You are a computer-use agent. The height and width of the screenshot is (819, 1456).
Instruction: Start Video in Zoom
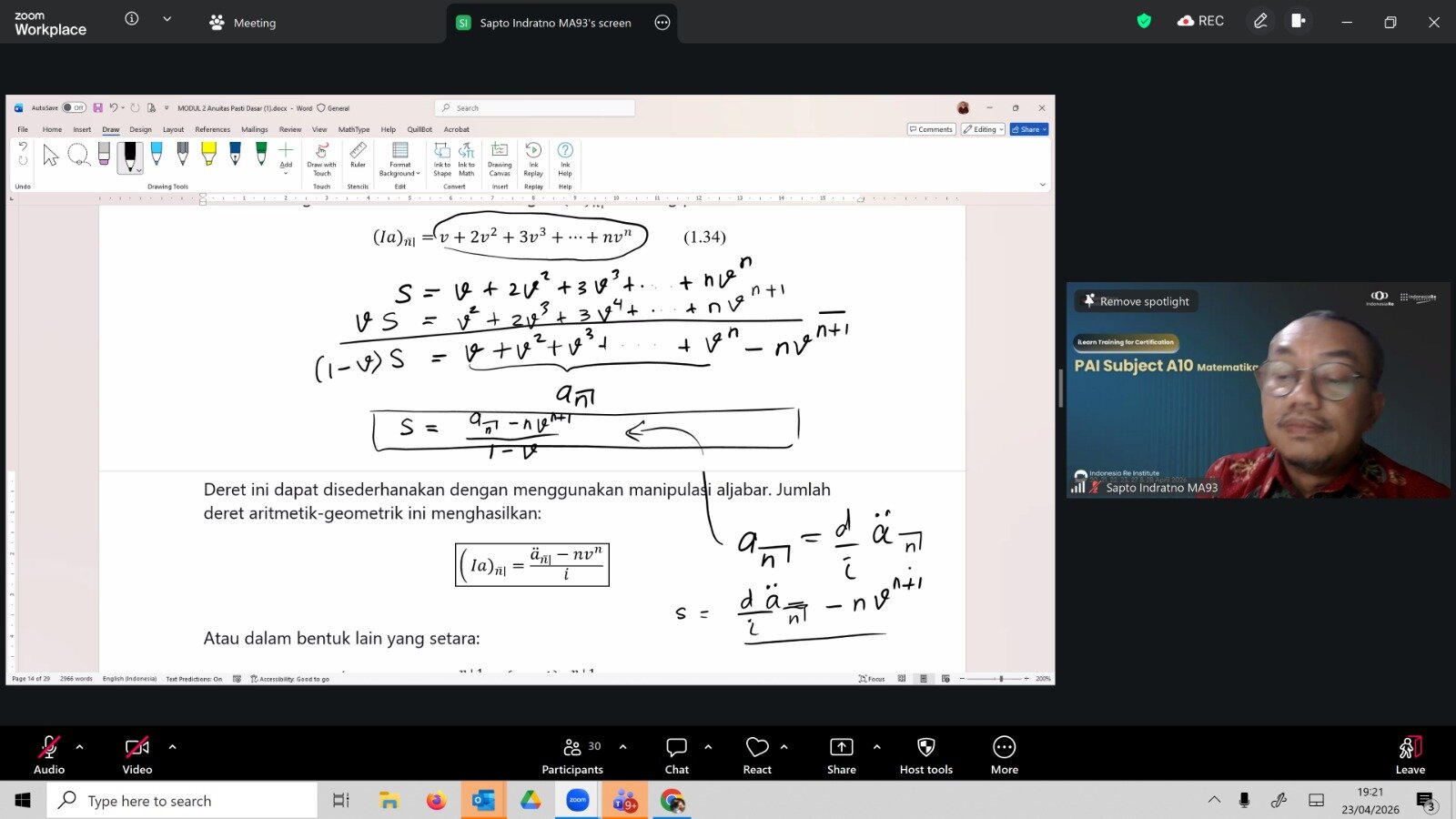click(137, 754)
